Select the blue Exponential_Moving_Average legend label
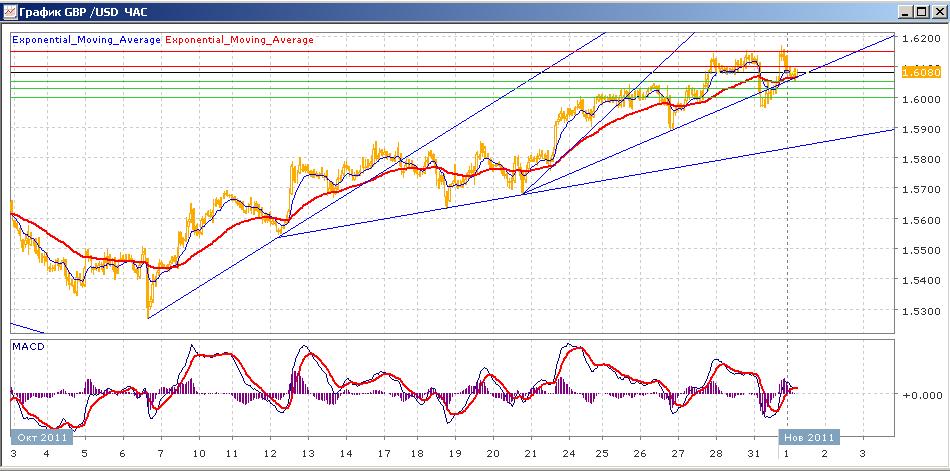950x471 pixels. pos(86,40)
